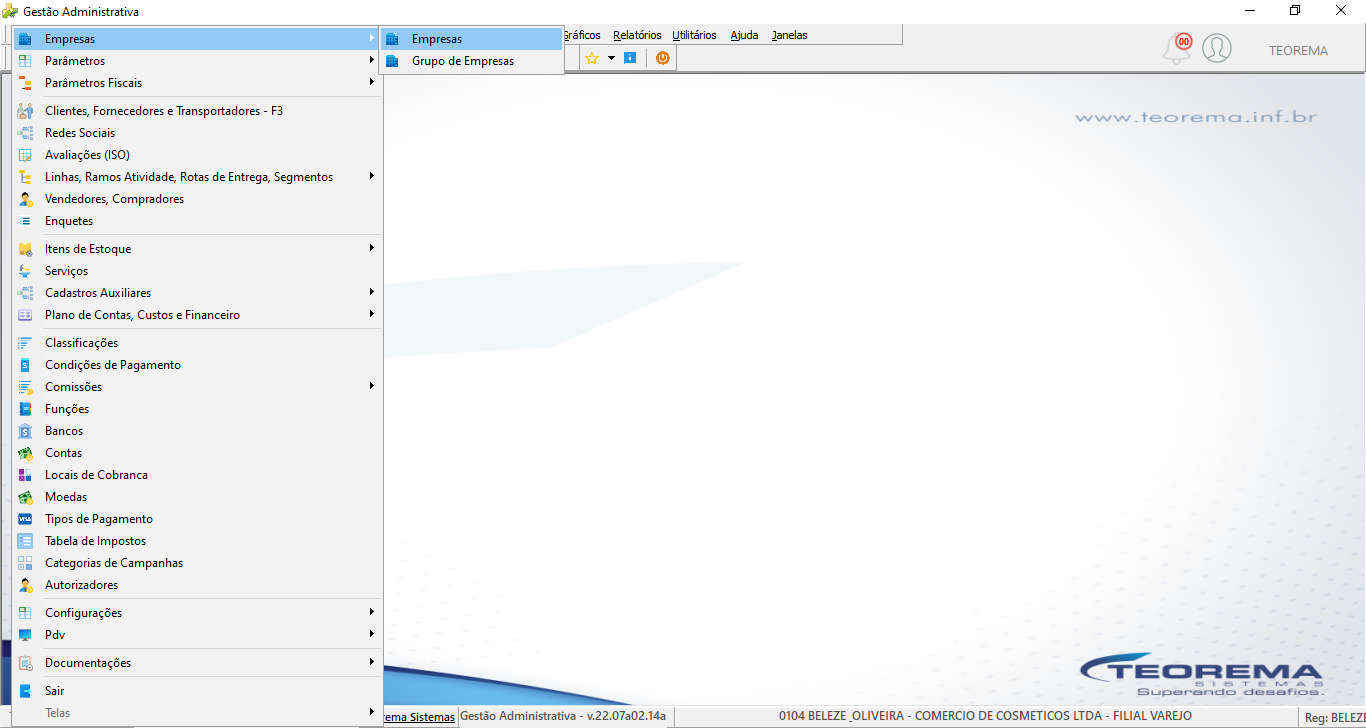Click the Grupo de Empresas icon
Viewport: 1366px width, 728px height.
coord(392,61)
